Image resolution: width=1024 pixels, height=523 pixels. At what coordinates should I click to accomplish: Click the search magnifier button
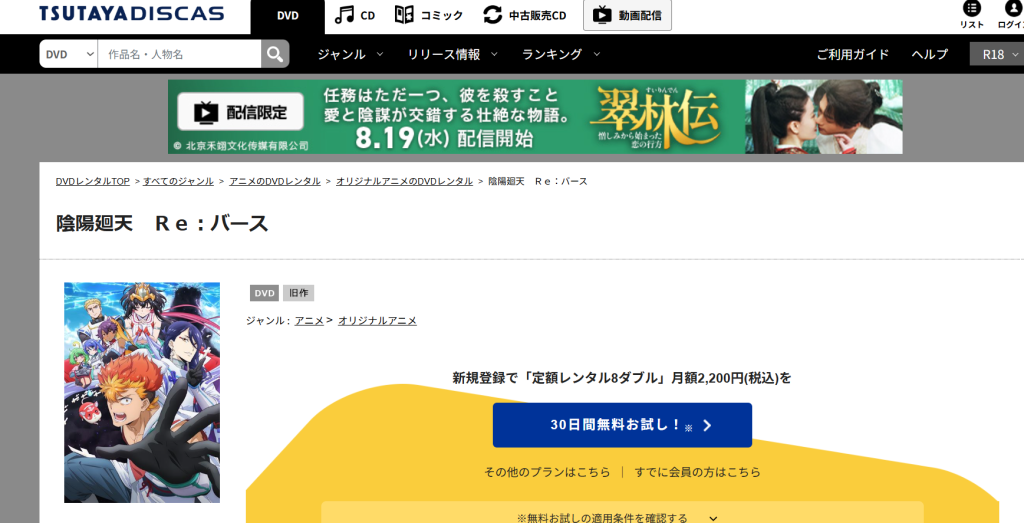(275, 54)
